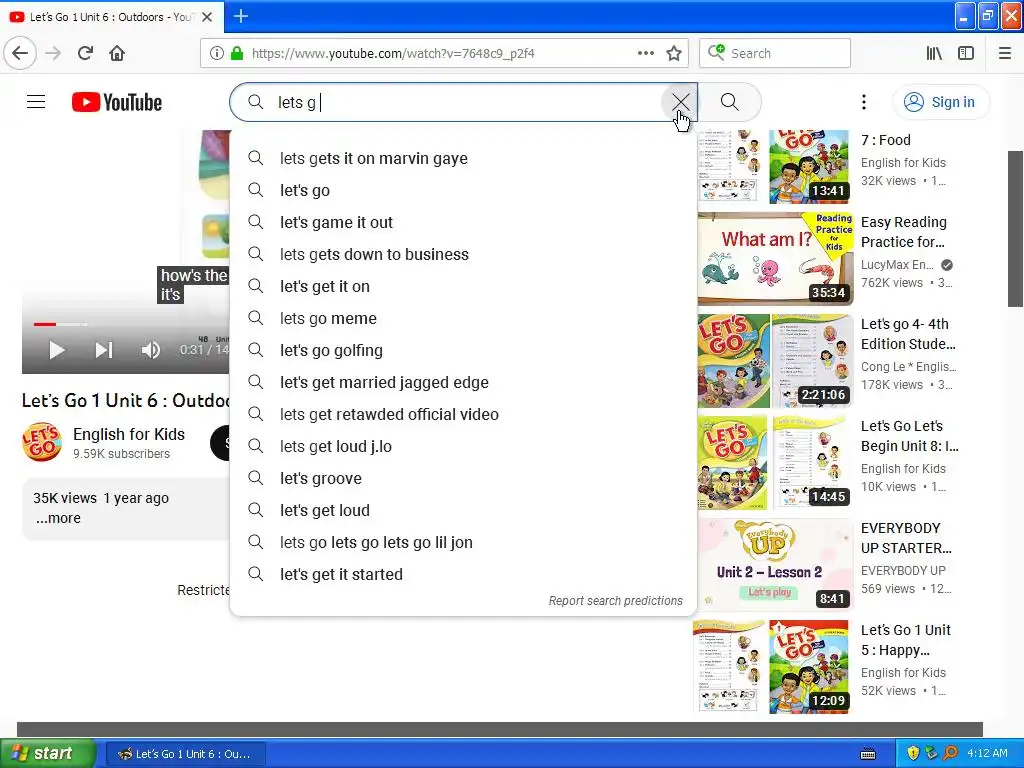The width and height of the screenshot is (1024, 768).
Task: Open the YouTube guide hamburger menu
Action: (36, 102)
